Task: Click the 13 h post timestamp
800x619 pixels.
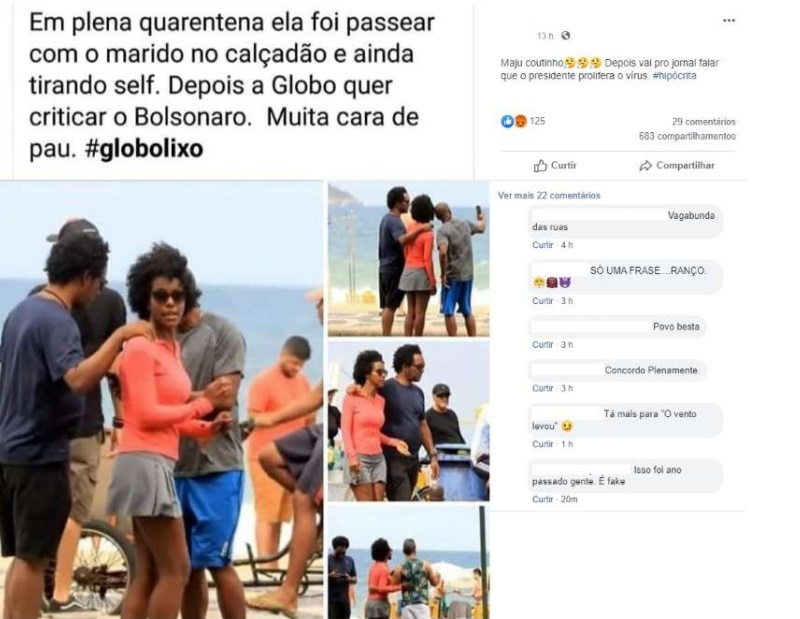Action: [x=544, y=36]
